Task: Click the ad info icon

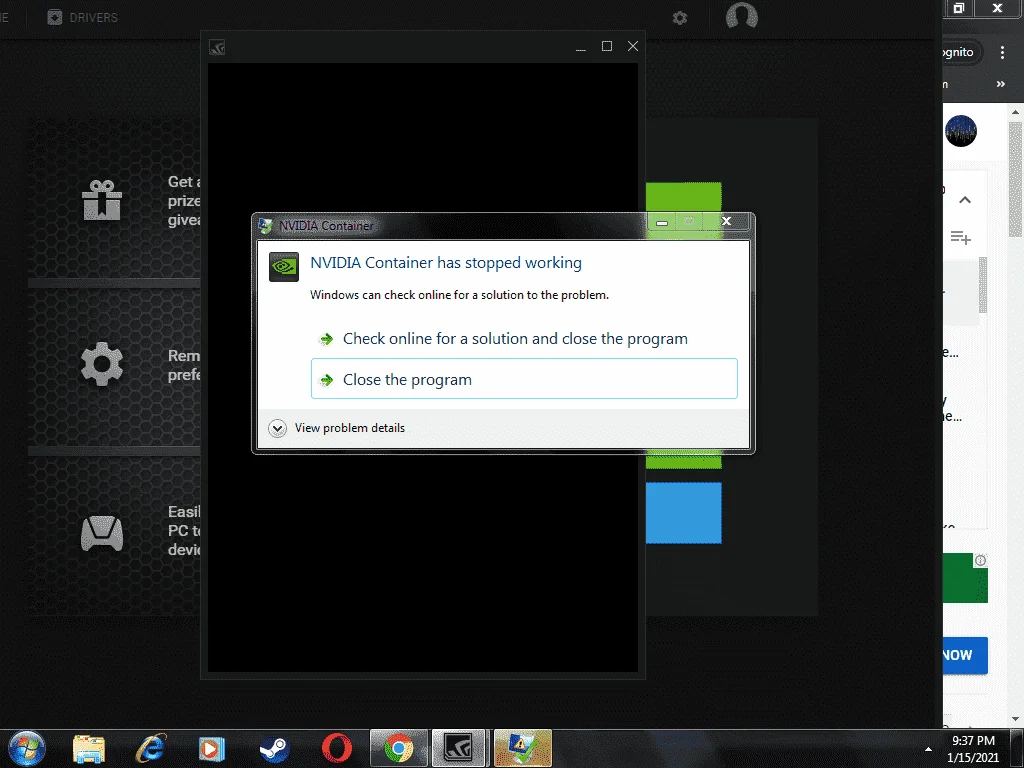Action: [x=980, y=560]
